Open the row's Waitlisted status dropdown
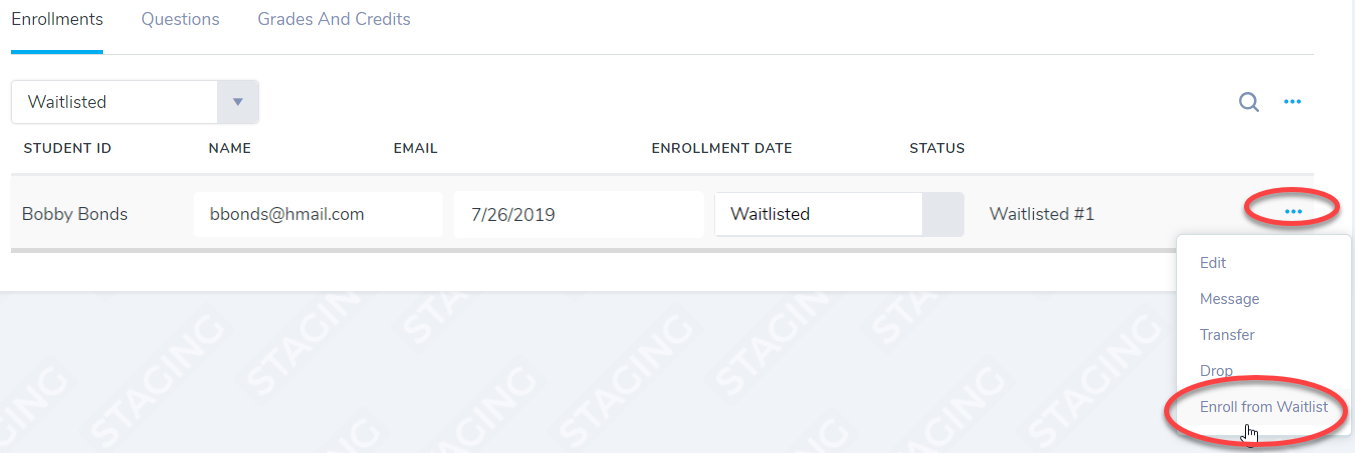Viewport: 1355px width, 453px height. coord(942,214)
